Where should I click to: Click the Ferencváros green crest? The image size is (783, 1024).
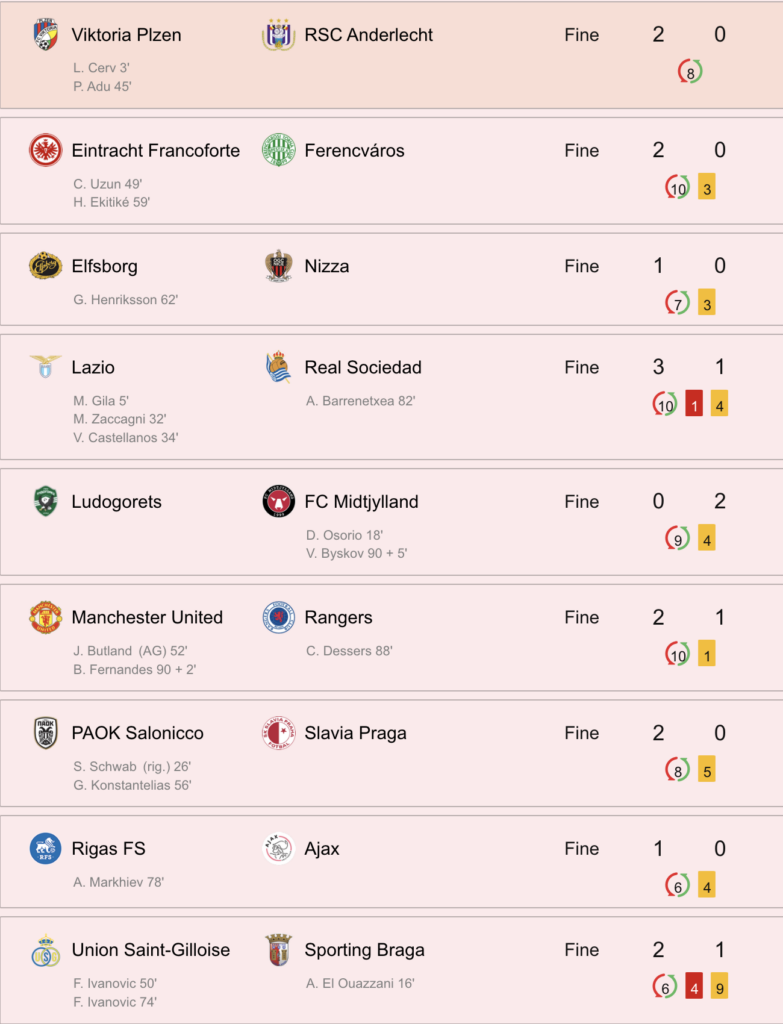278,150
